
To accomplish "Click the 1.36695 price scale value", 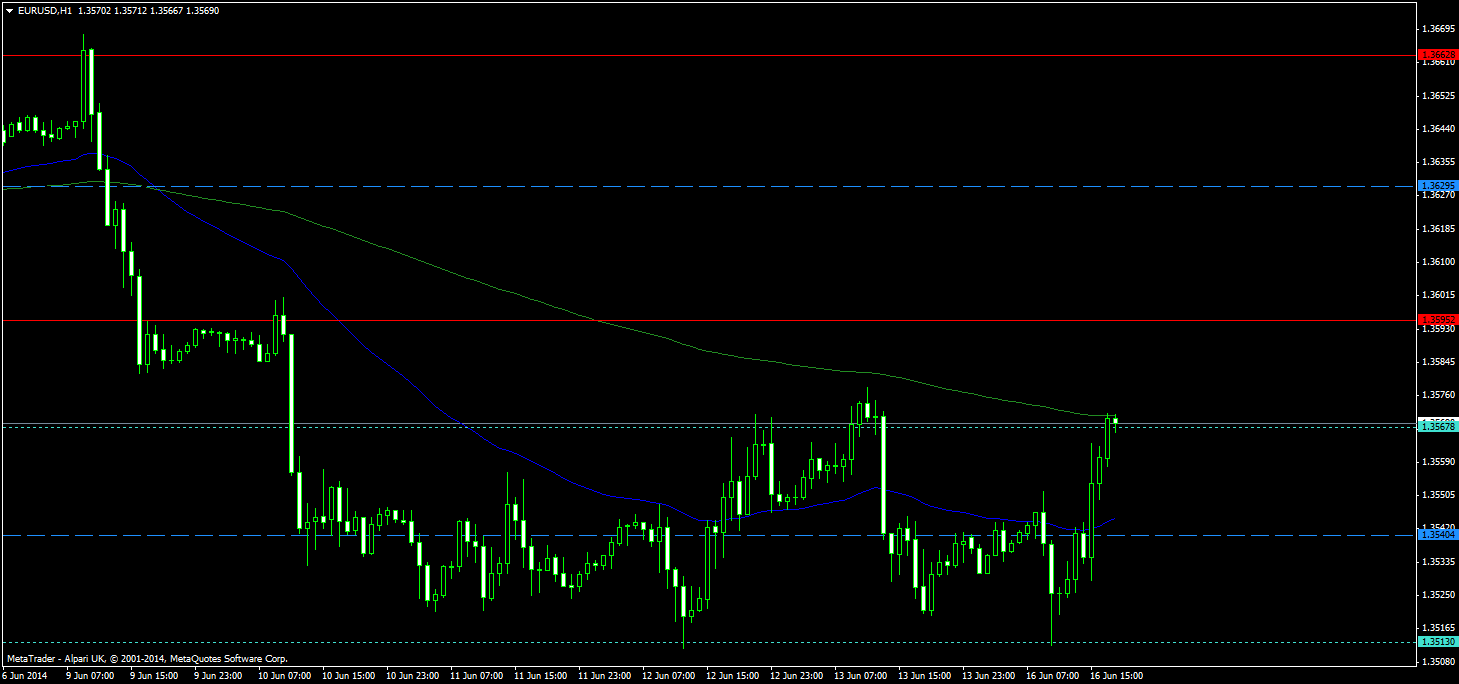I will (1439, 29).
